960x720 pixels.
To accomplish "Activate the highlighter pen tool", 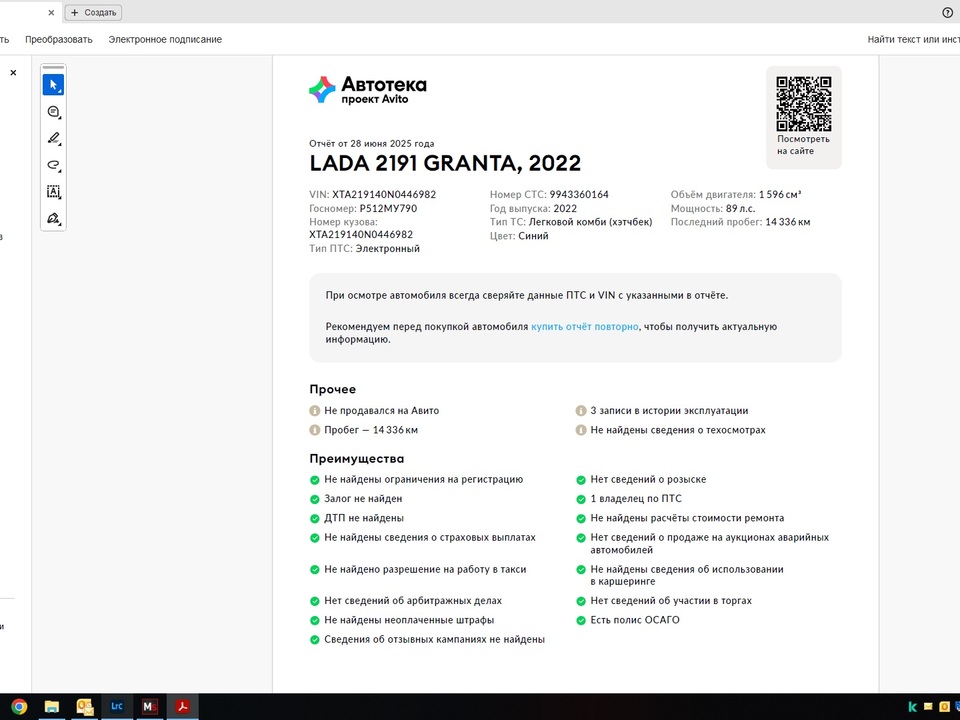I will [x=53, y=138].
